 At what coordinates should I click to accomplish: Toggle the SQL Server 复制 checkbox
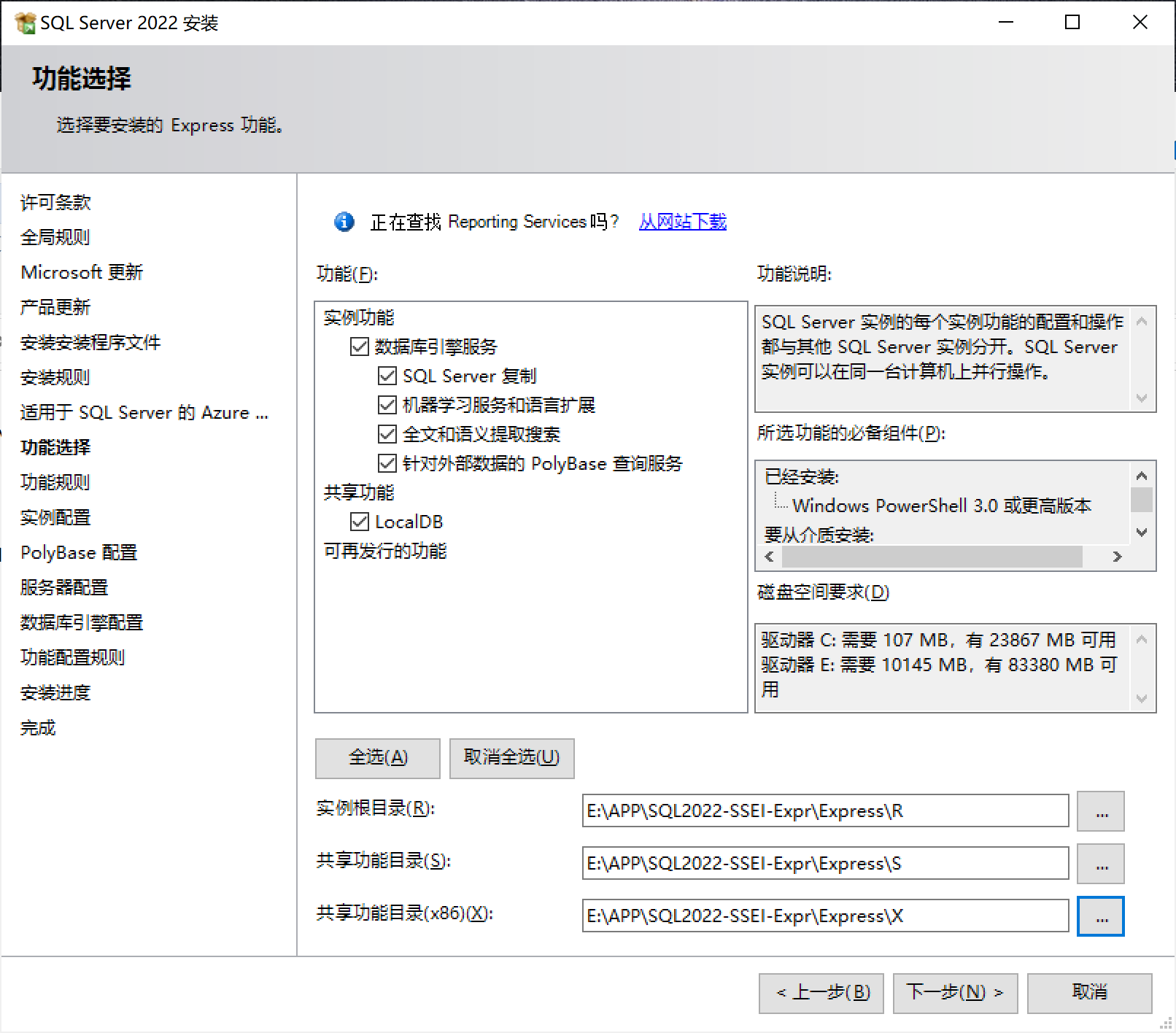387,376
